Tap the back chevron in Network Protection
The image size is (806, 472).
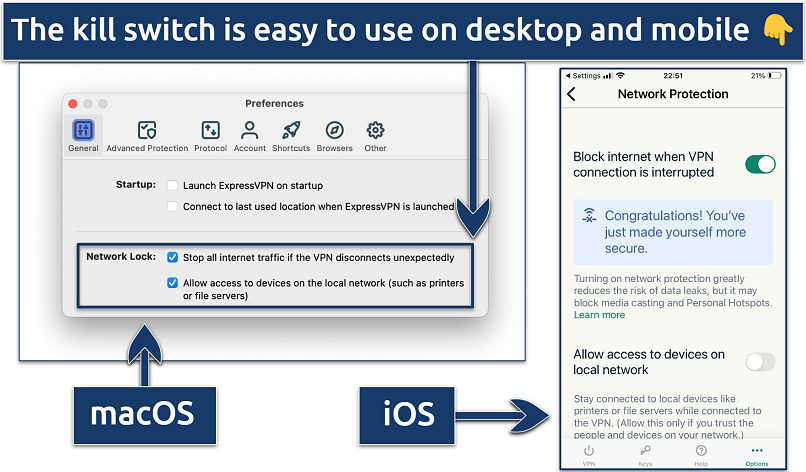(572, 94)
